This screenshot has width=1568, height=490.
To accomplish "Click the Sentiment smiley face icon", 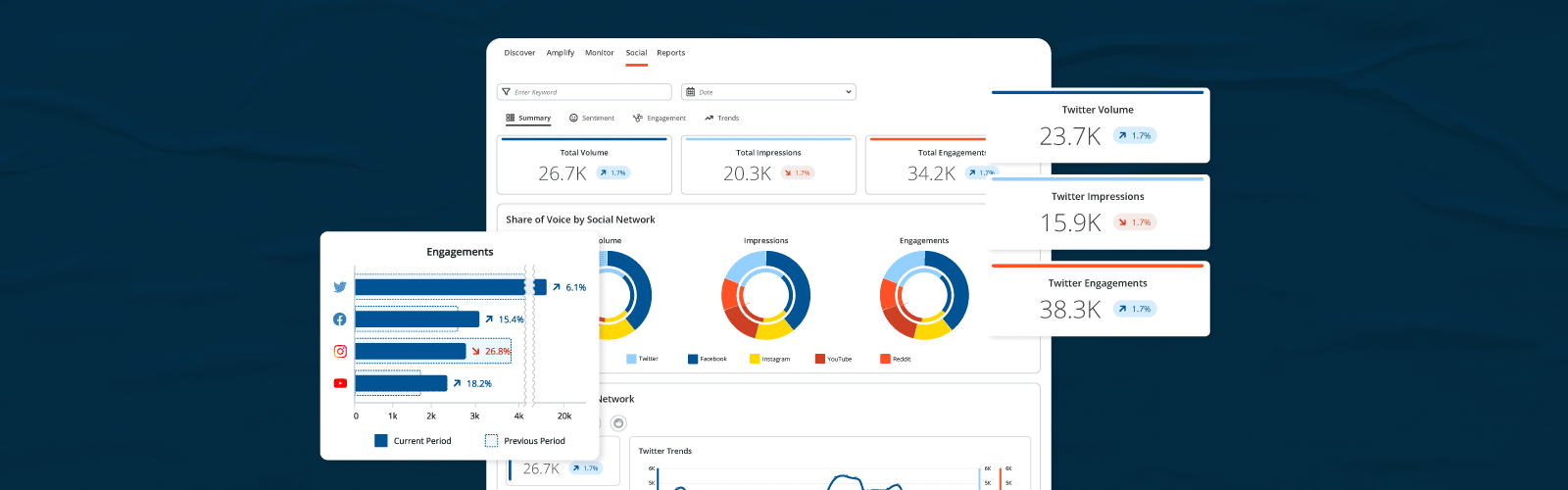I will [573, 118].
